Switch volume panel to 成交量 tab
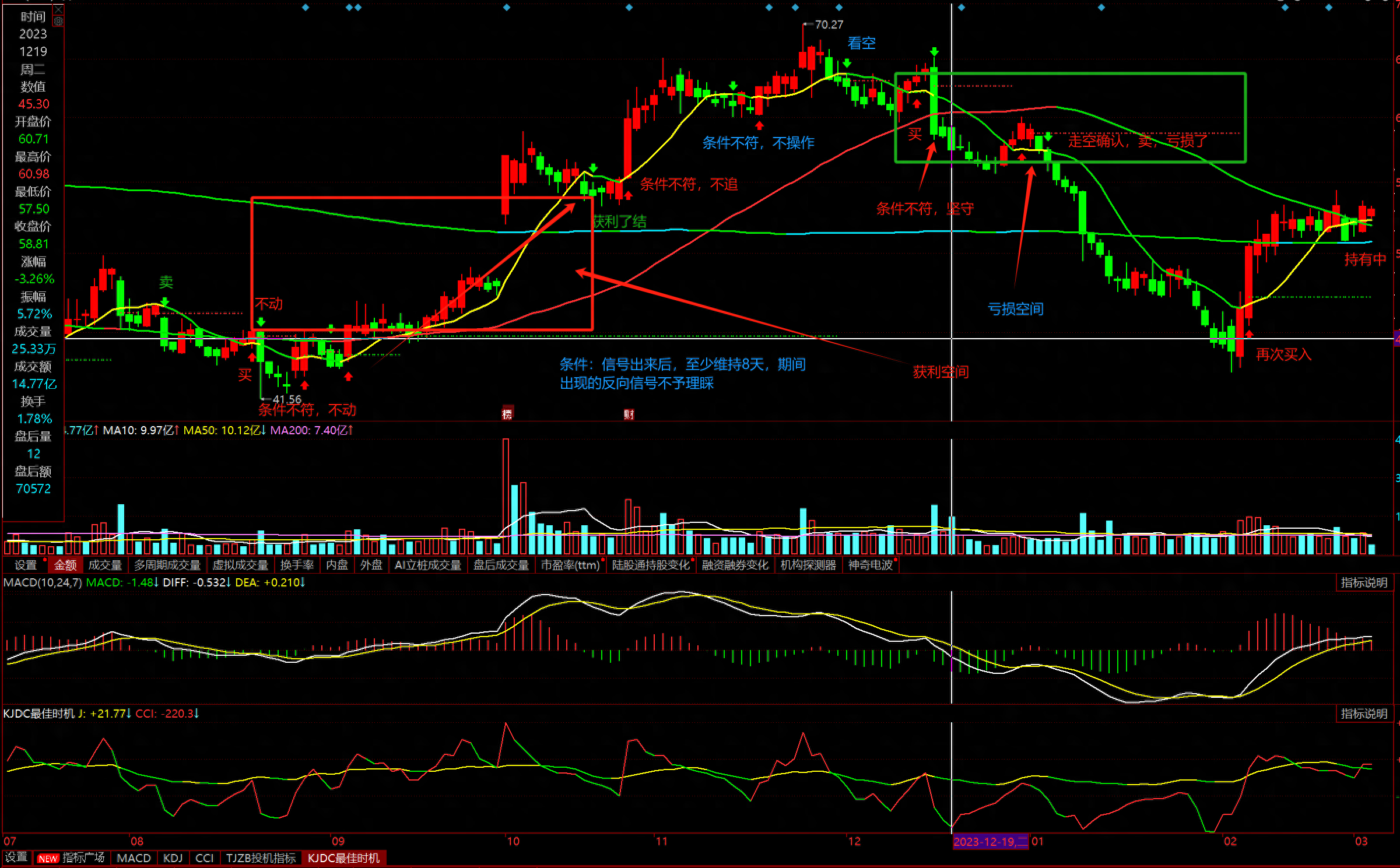 (x=105, y=565)
